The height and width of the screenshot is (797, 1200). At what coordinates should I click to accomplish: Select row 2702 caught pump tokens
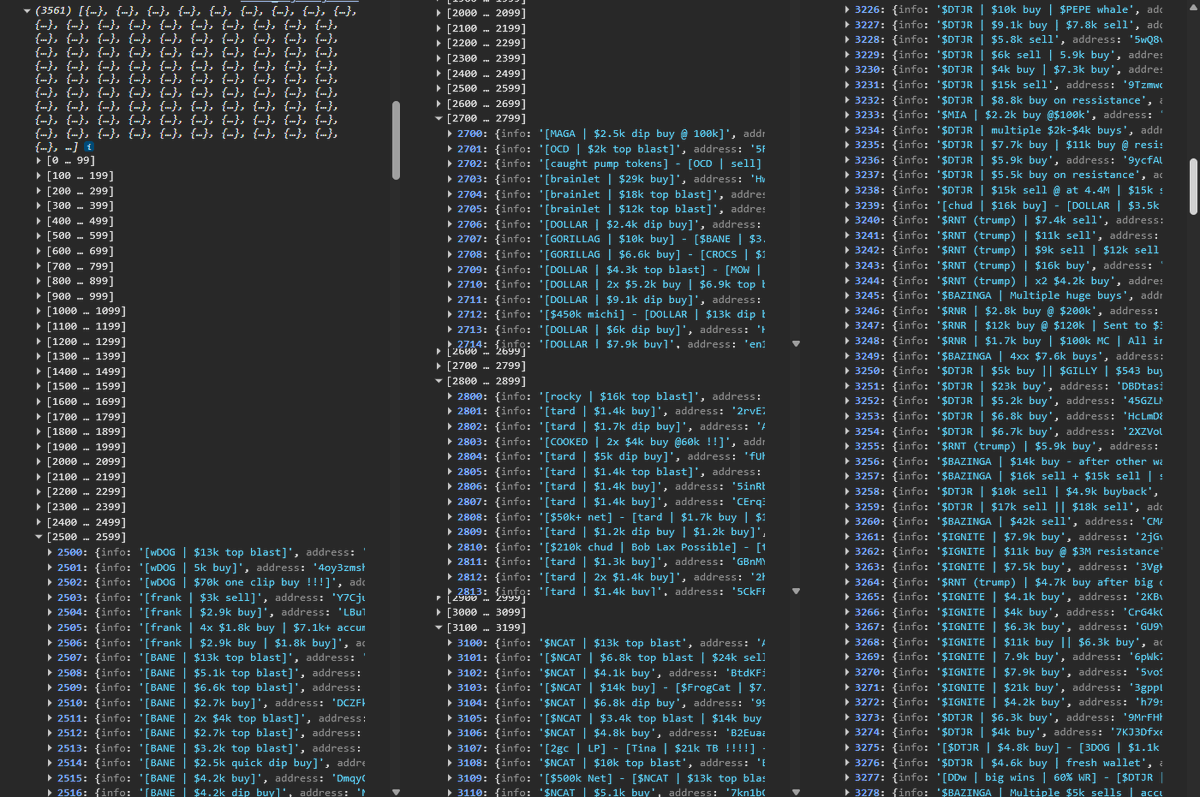606,164
